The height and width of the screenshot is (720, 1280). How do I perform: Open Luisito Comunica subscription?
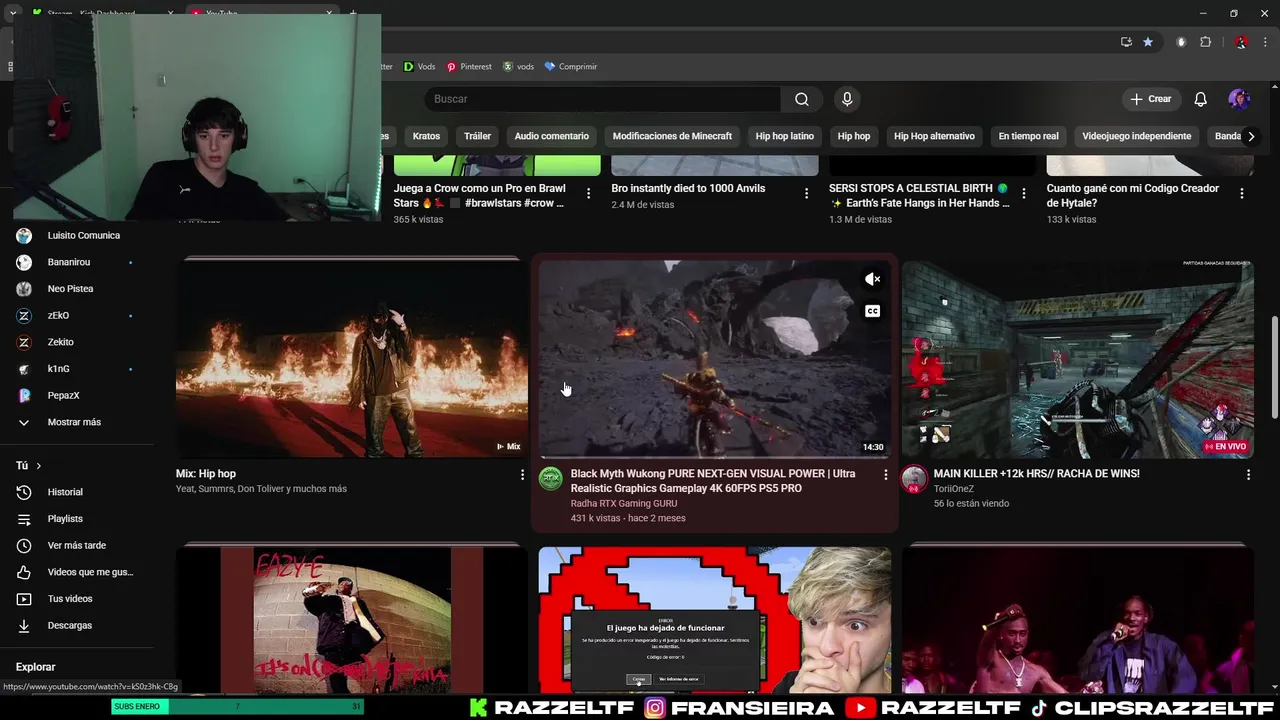[x=77, y=236]
